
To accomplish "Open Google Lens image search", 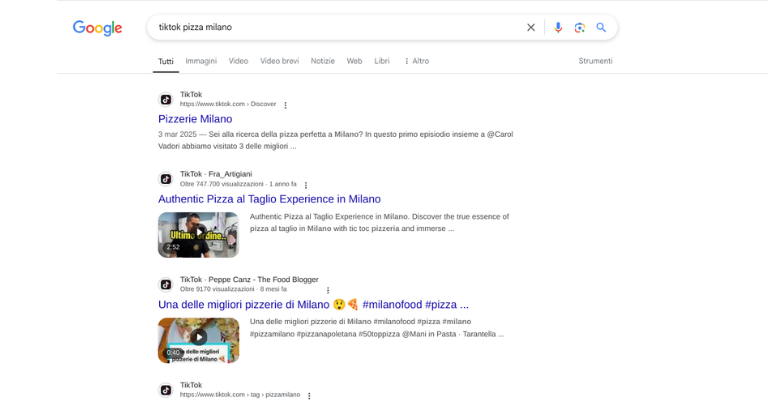I will click(579, 28).
